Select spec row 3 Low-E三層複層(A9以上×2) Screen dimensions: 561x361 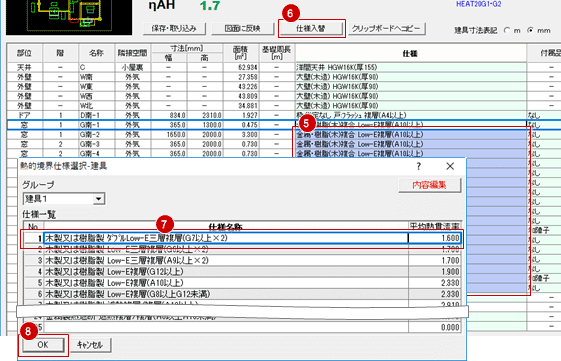click(225, 260)
